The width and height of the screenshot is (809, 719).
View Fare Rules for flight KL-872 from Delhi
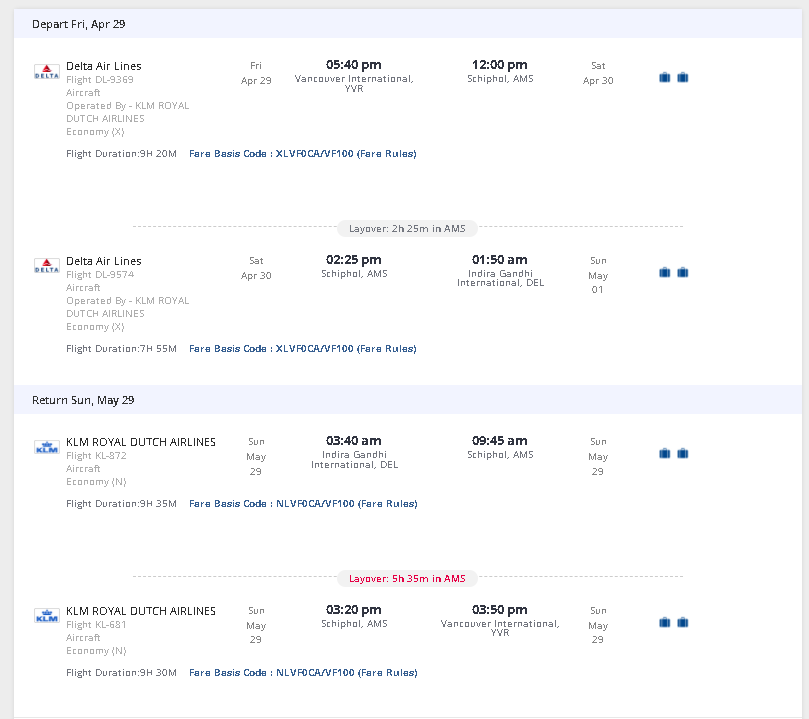point(387,504)
